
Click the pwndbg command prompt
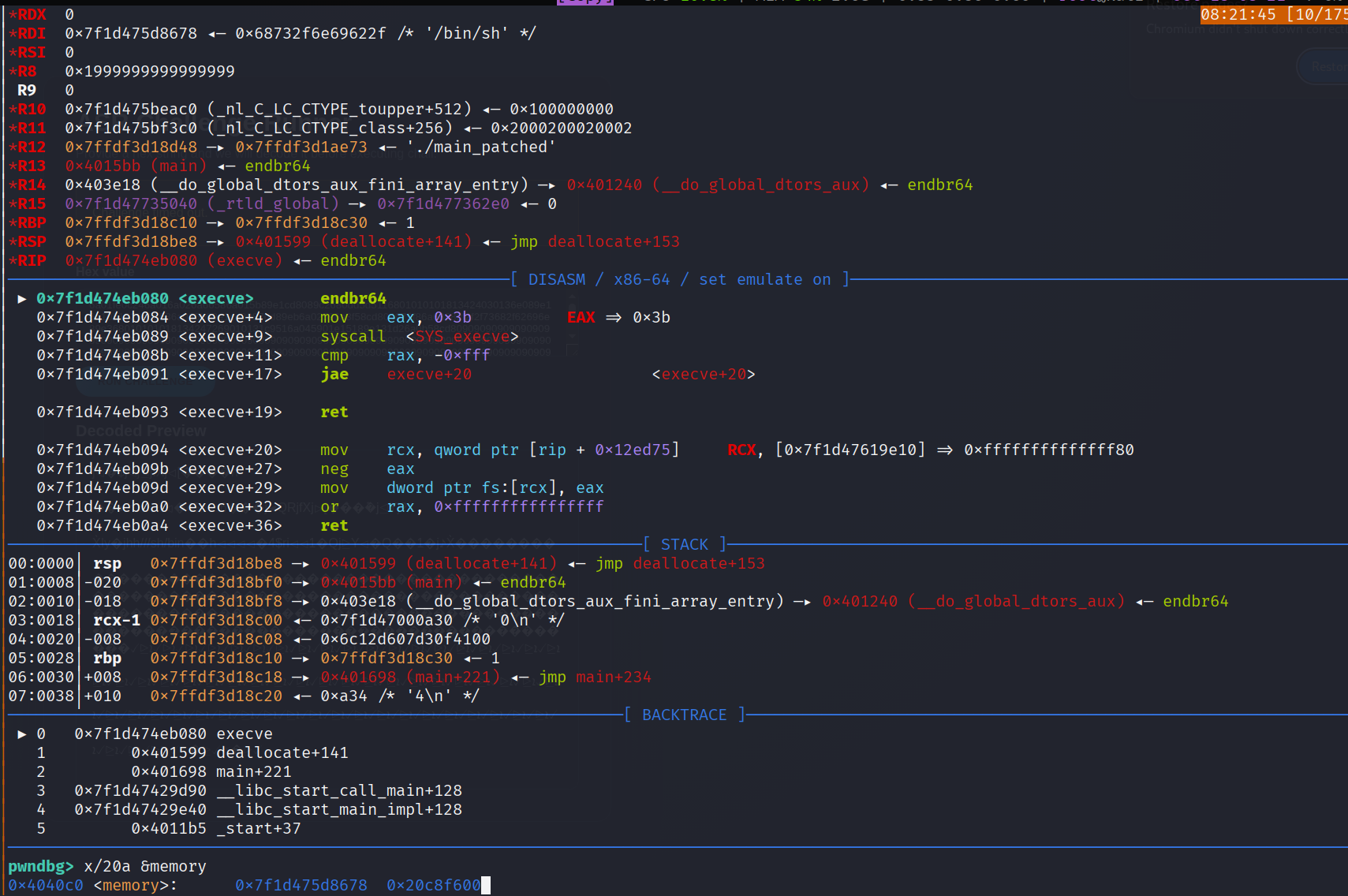coord(40,866)
